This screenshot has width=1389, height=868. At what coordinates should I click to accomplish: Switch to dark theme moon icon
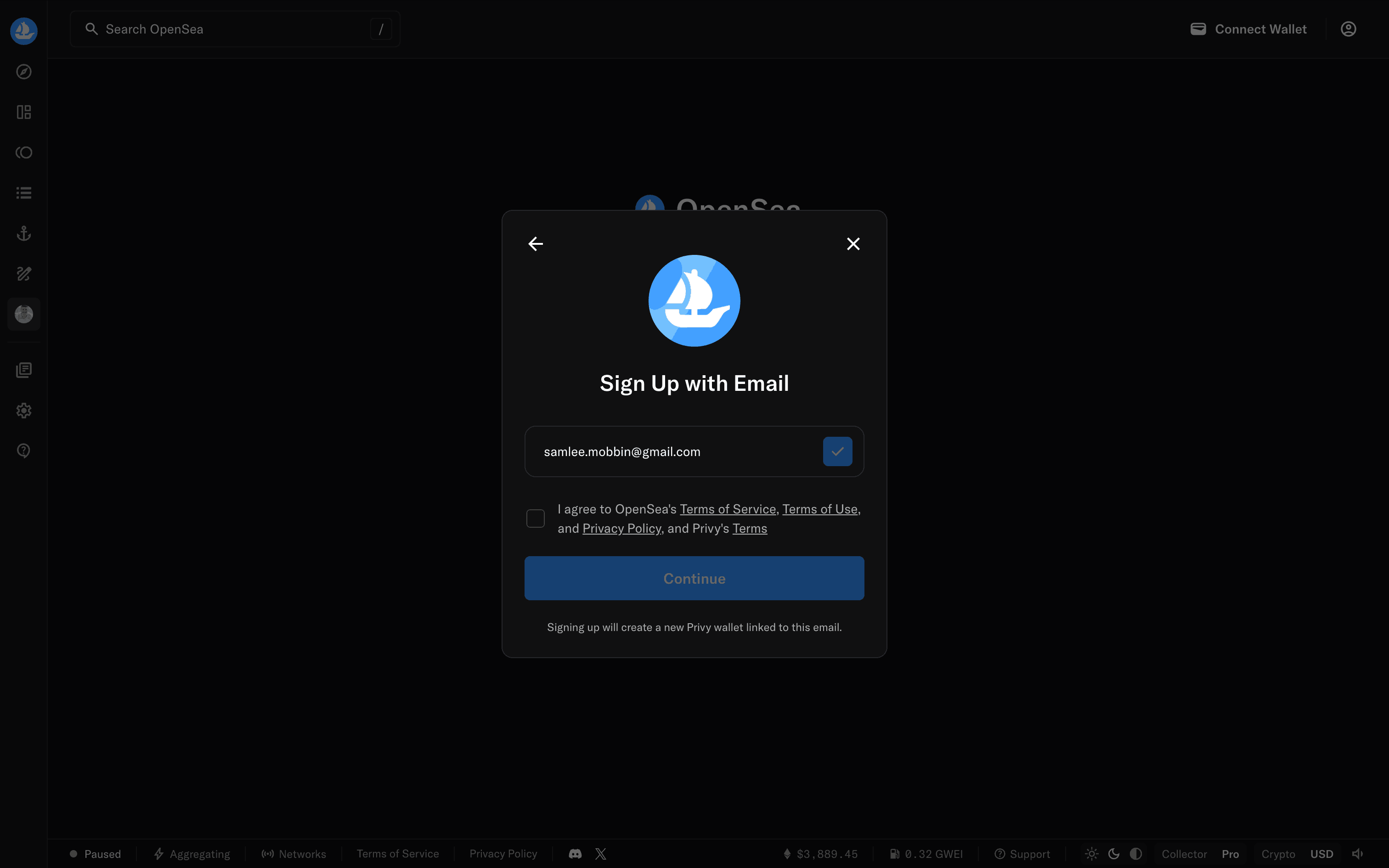(x=1114, y=854)
